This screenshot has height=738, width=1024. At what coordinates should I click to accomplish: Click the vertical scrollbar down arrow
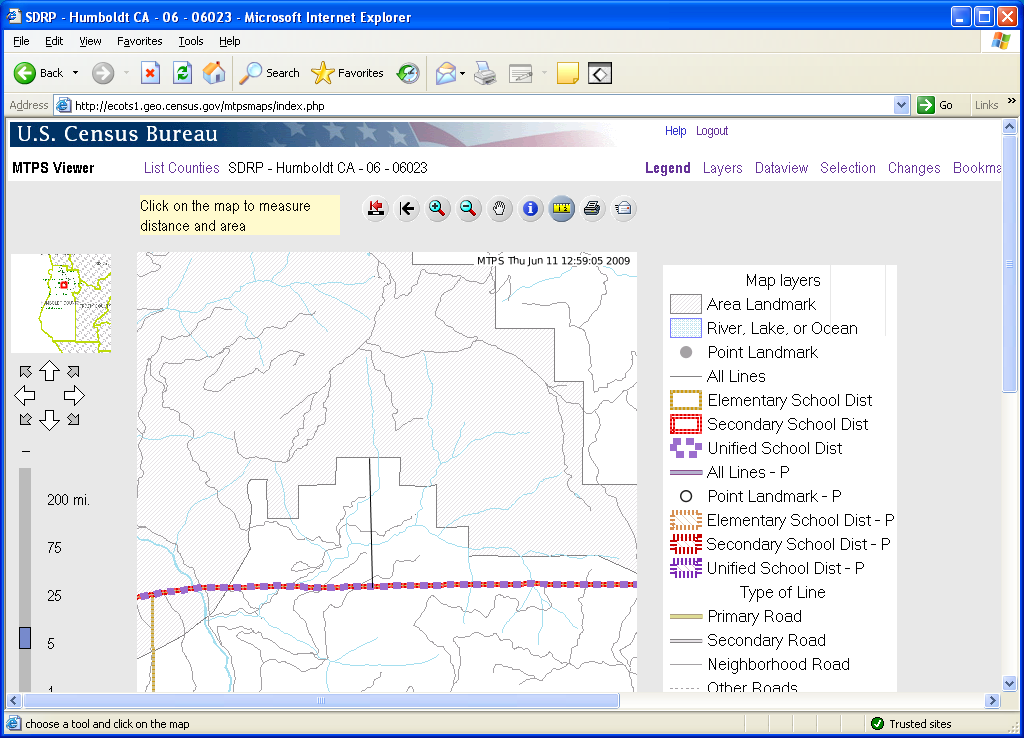[1010, 684]
